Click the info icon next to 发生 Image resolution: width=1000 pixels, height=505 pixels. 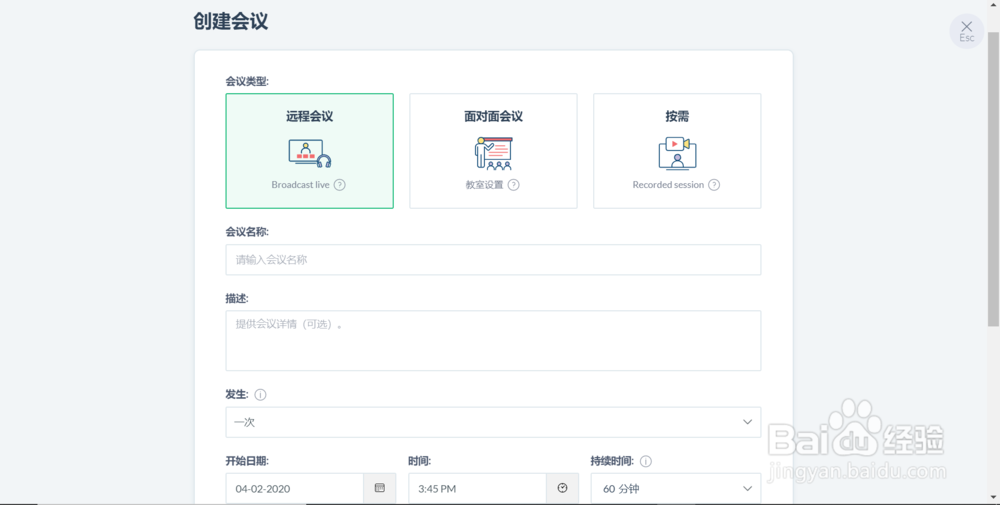[x=260, y=395]
